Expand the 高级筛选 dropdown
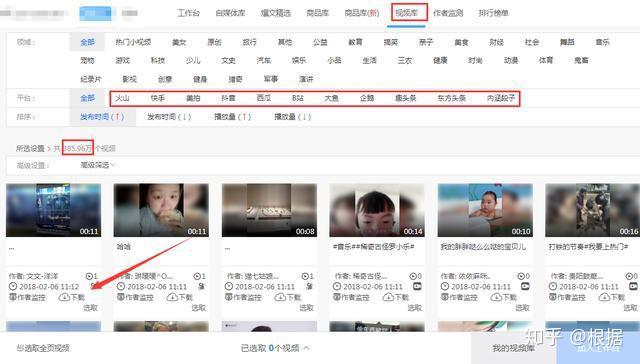The height and width of the screenshot is (364, 640). [x=98, y=165]
